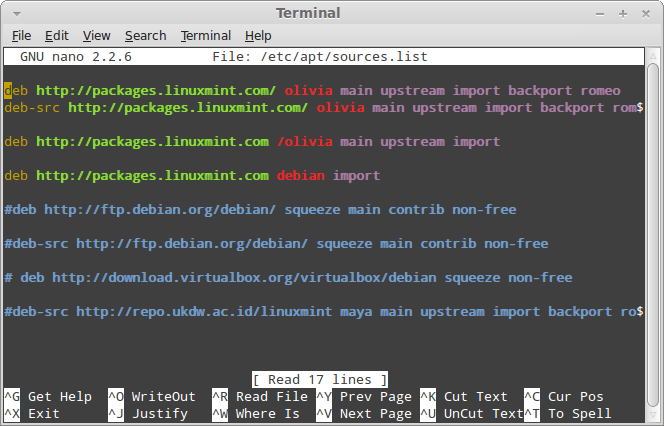Click the URL on the deb-src olivia line
The height and width of the screenshot is (426, 664).
(188, 108)
